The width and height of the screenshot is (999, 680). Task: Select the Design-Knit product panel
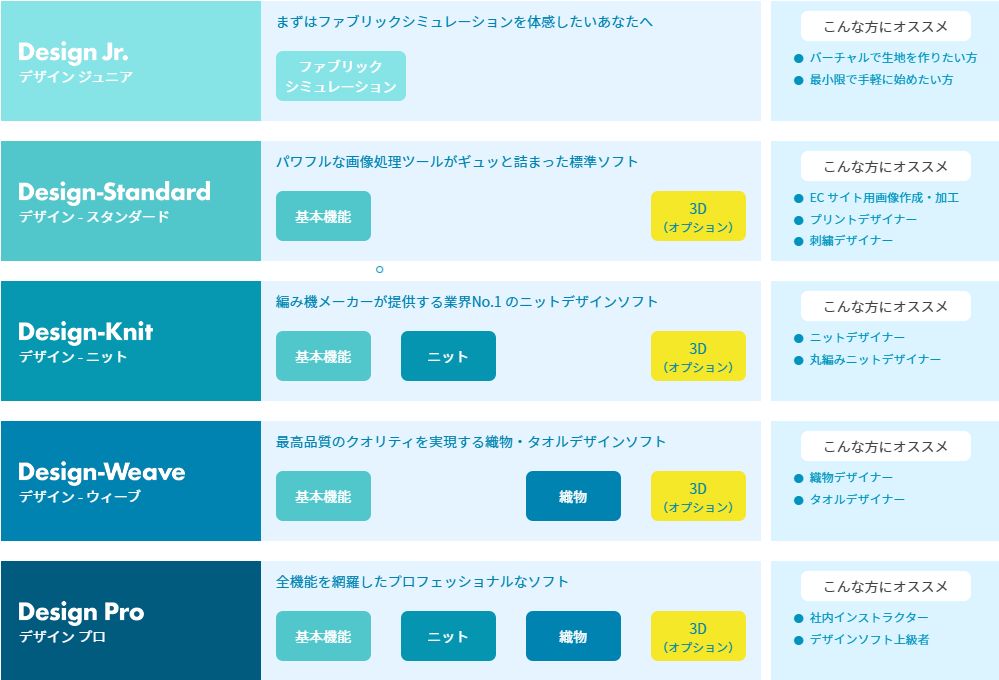pos(131,341)
